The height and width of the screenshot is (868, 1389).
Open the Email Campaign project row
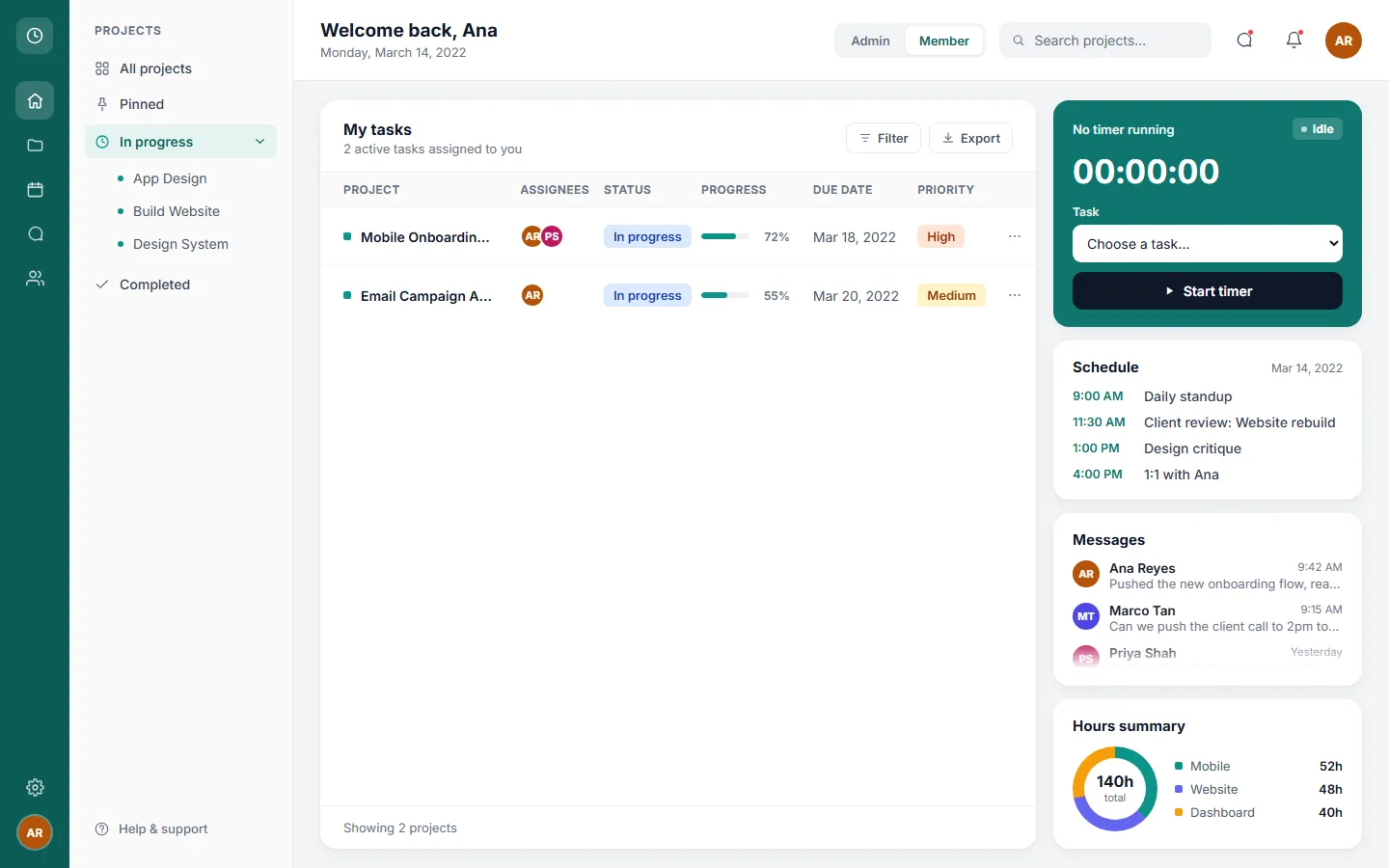click(678, 295)
